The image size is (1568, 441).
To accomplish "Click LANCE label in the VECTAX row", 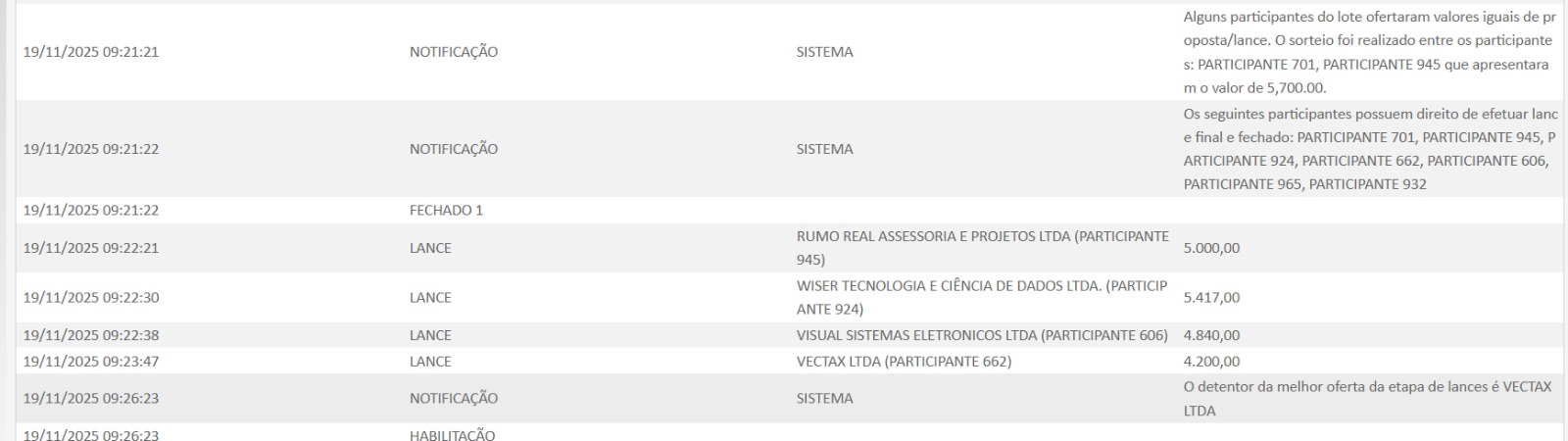I will 430,362.
